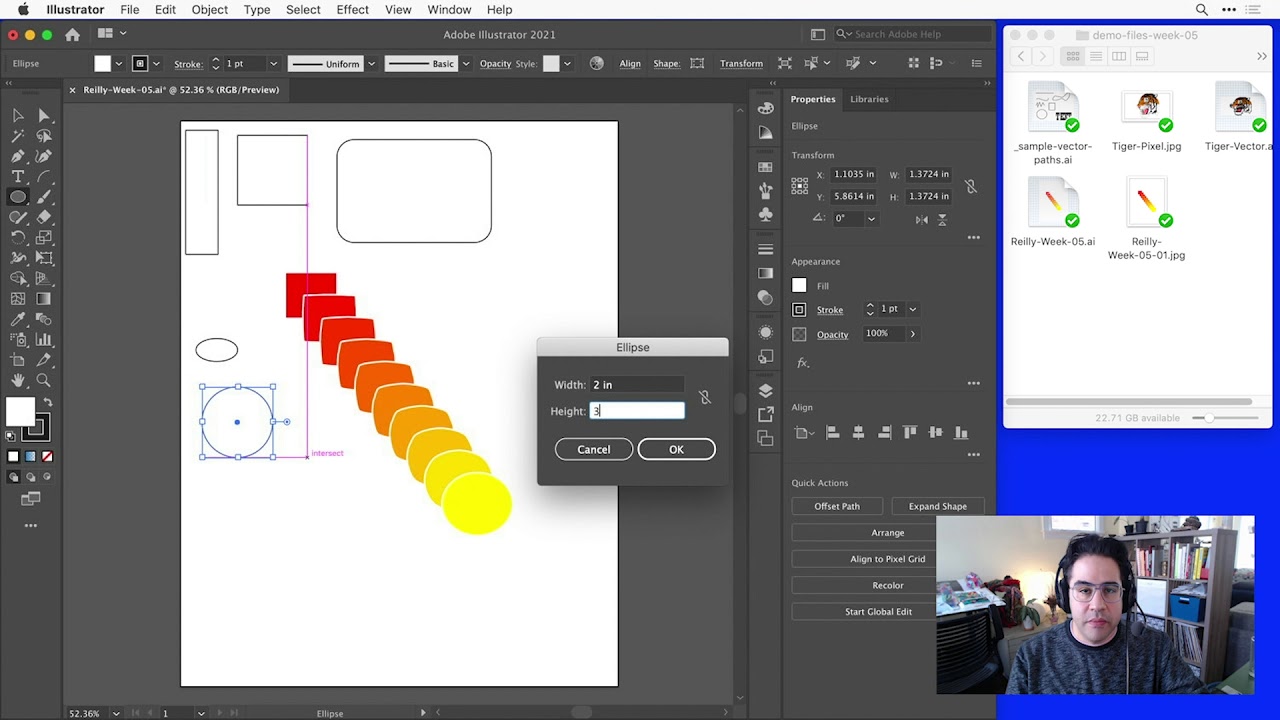Click the Fill color swatch in Appearance

799,286
